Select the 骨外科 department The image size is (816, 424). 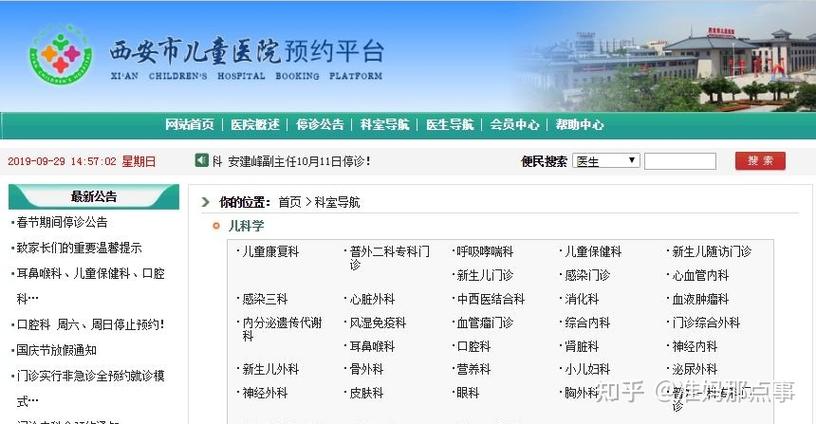click(366, 369)
